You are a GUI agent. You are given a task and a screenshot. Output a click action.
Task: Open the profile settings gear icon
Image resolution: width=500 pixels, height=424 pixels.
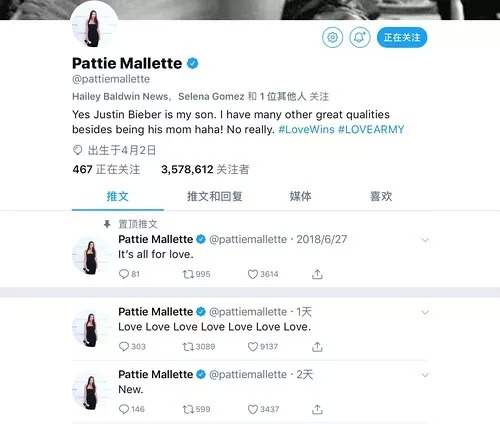point(332,37)
